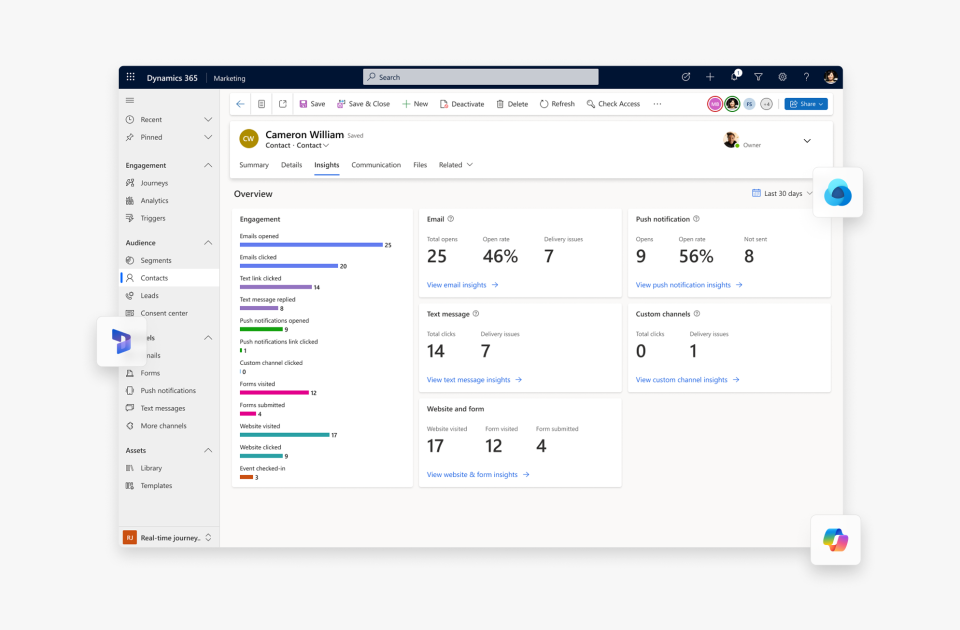Open the settings gear in top bar
The height and width of the screenshot is (630, 960).
pyautogui.click(x=782, y=77)
